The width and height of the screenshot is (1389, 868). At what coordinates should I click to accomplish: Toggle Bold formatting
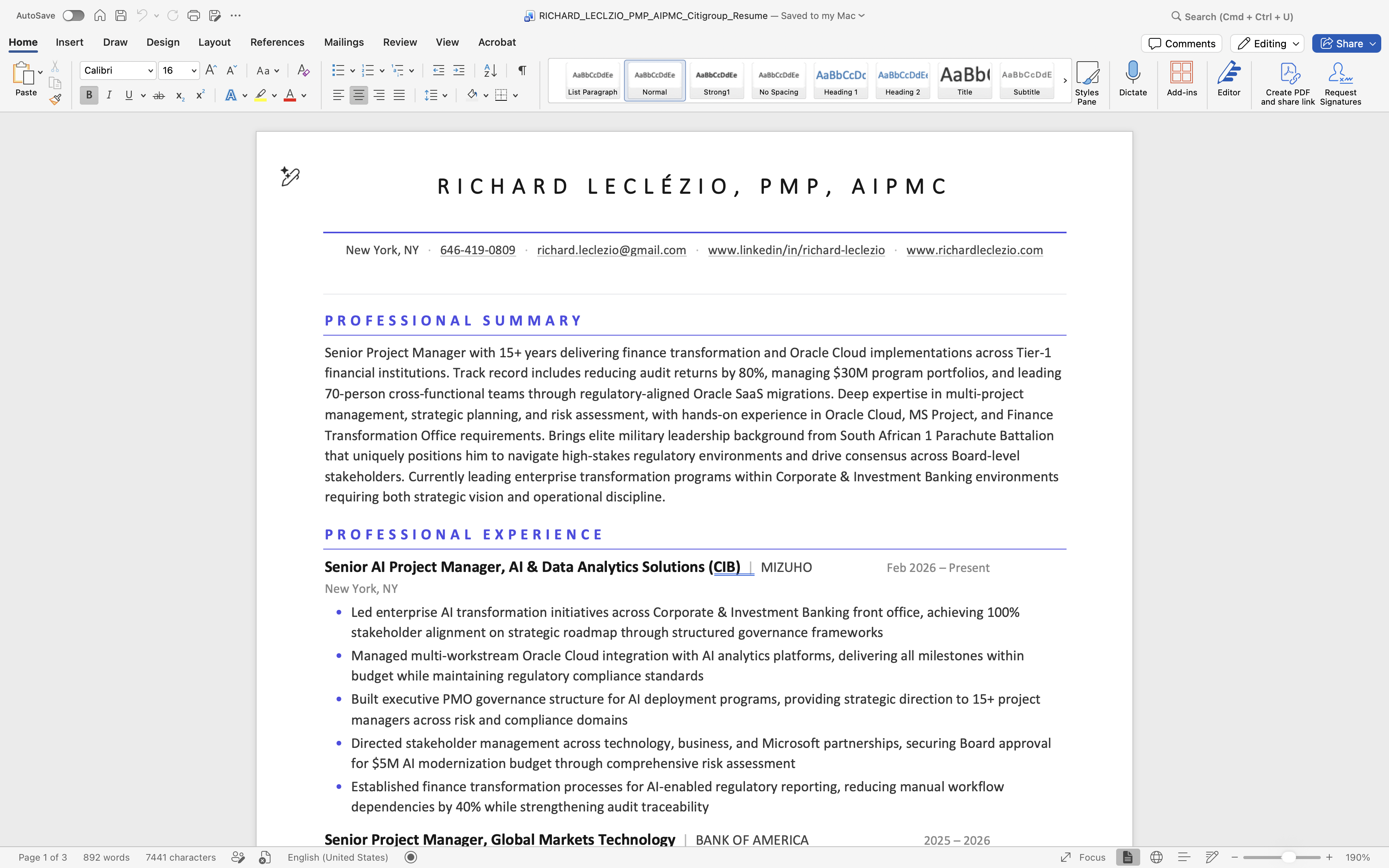coord(89,95)
